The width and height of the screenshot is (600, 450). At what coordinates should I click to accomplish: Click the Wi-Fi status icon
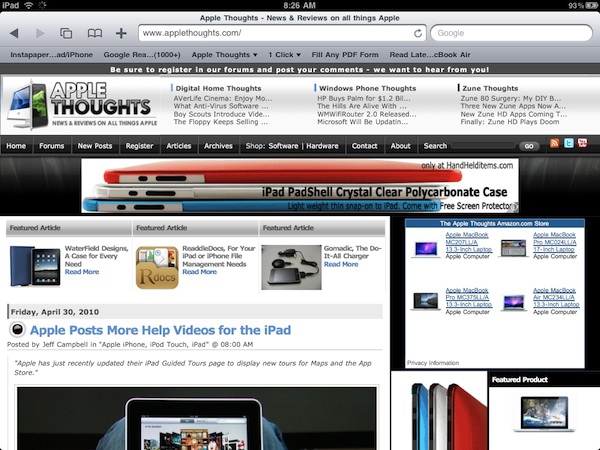click(x=29, y=5)
